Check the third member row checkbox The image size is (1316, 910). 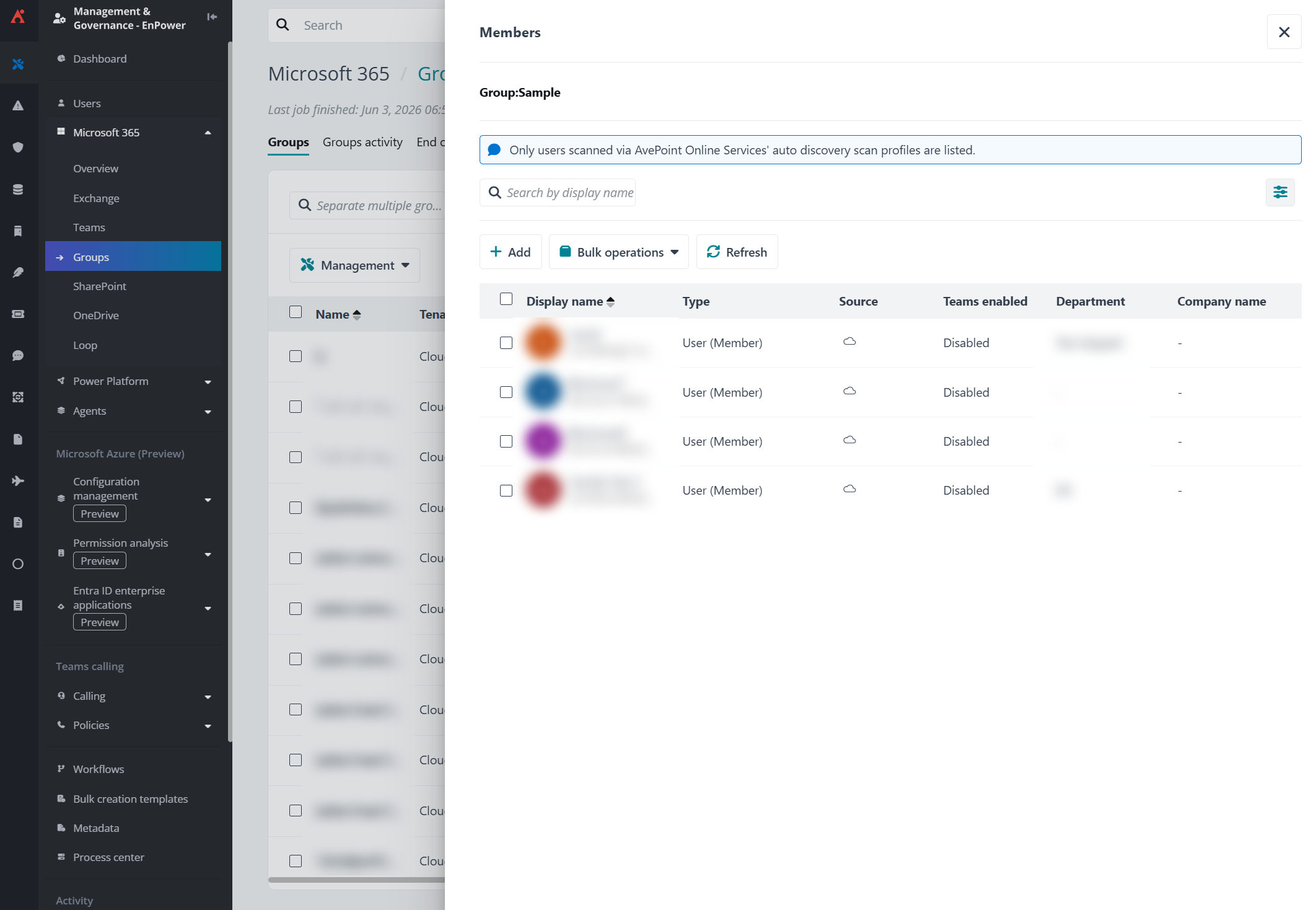point(506,441)
